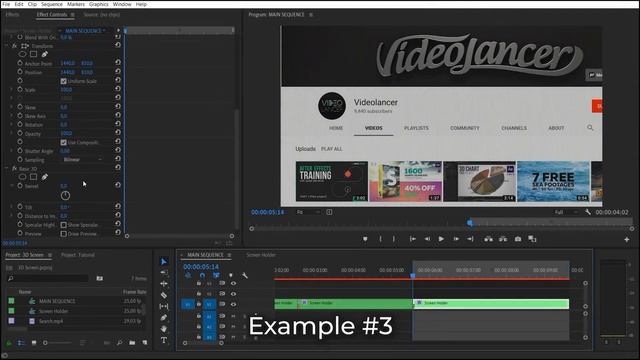Select the Track Select Forward tool
The width and height of the screenshot is (640, 360).
point(164,272)
